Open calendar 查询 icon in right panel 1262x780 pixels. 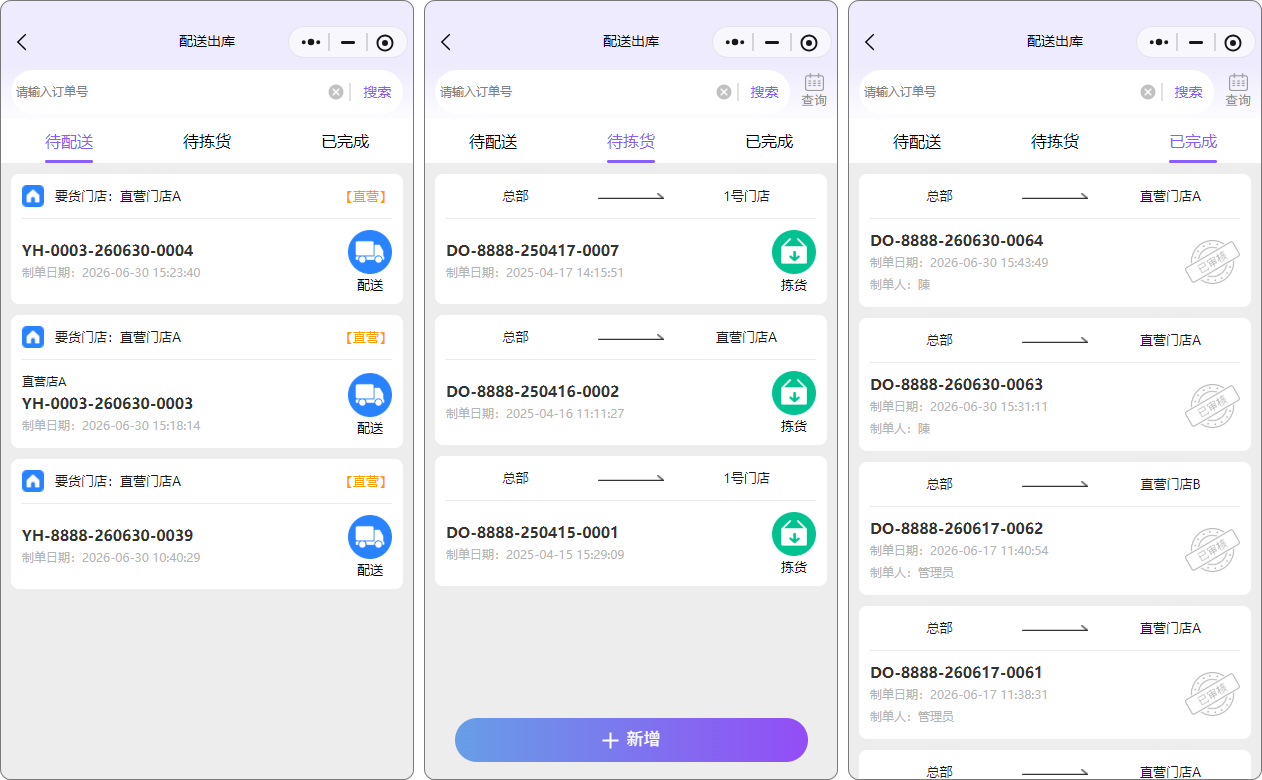click(1238, 90)
